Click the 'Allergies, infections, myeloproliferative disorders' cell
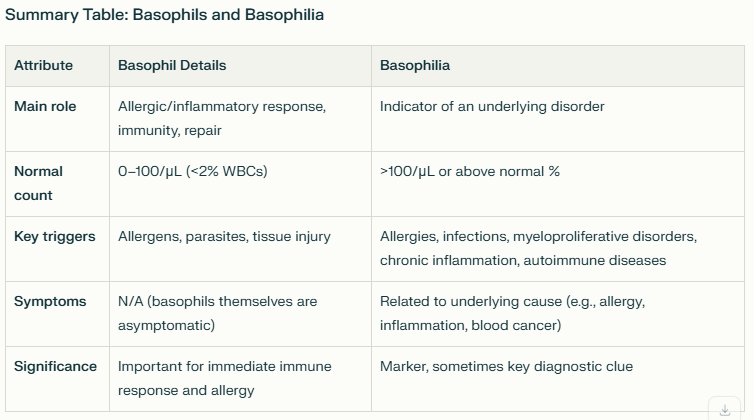Screen dimensions: 754x420 tap(538, 248)
